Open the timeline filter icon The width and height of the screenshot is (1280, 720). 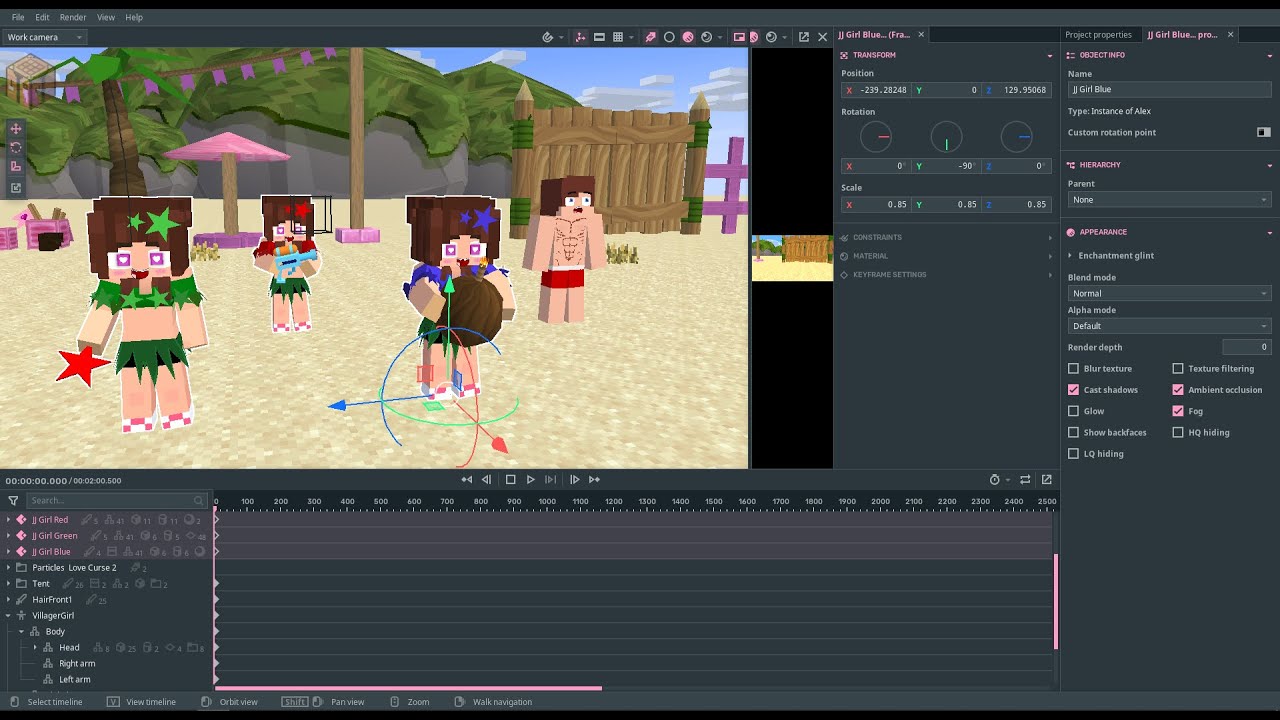pos(13,500)
